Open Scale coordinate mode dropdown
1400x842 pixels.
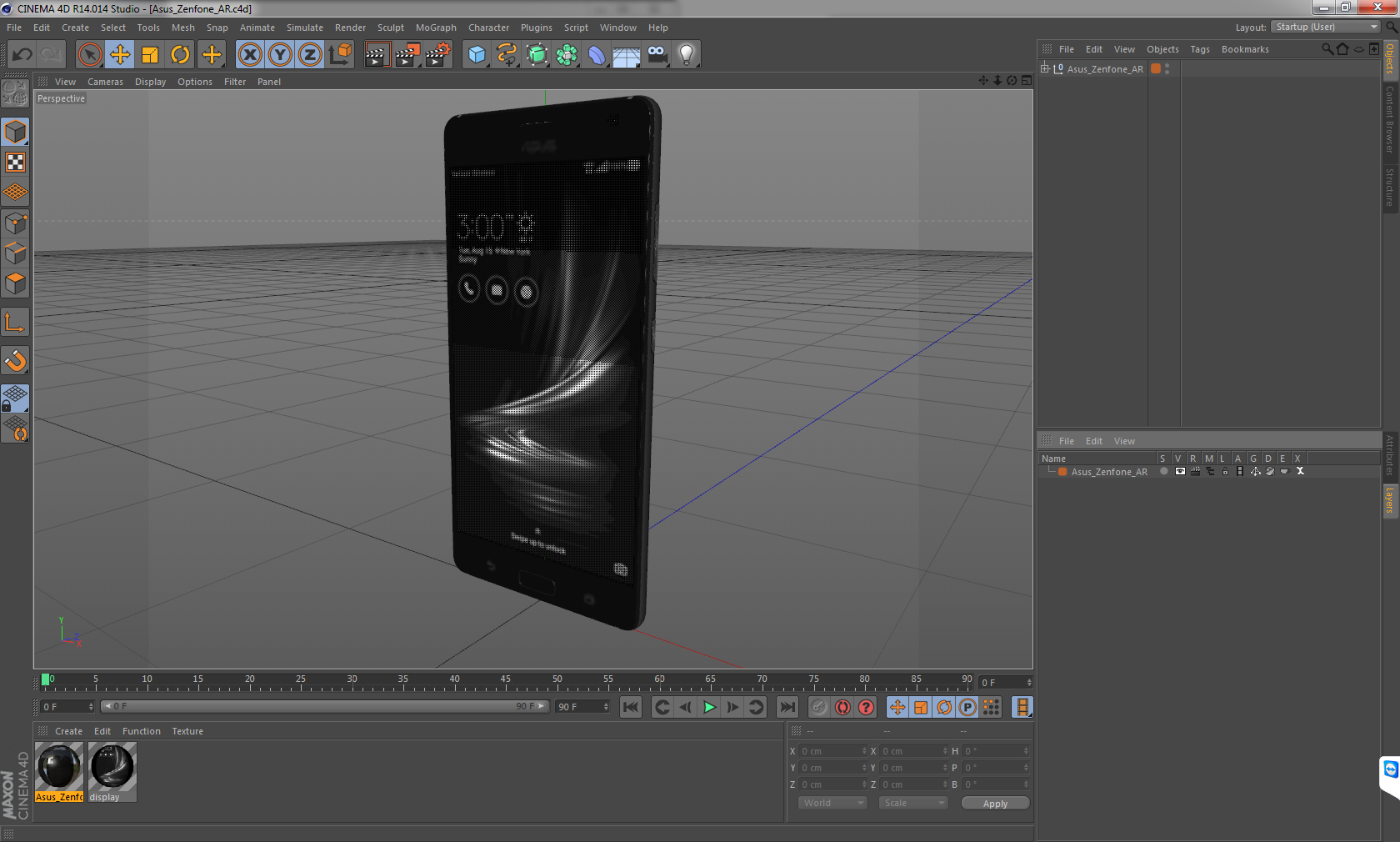[x=913, y=803]
